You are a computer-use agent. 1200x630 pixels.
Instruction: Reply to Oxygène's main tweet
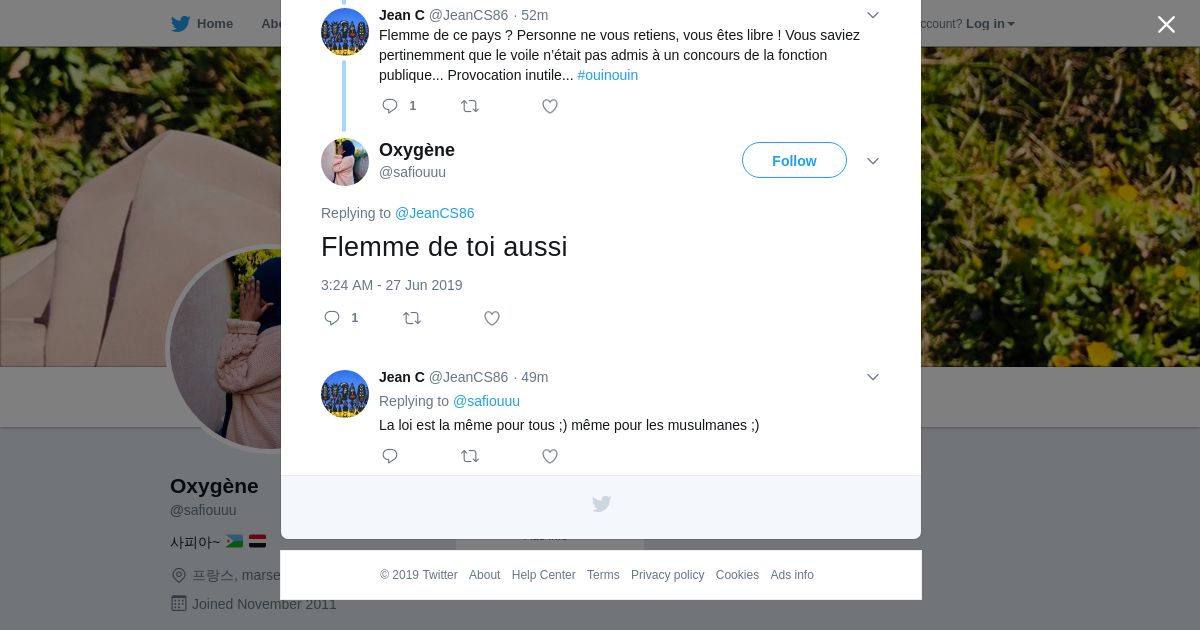tap(333, 318)
